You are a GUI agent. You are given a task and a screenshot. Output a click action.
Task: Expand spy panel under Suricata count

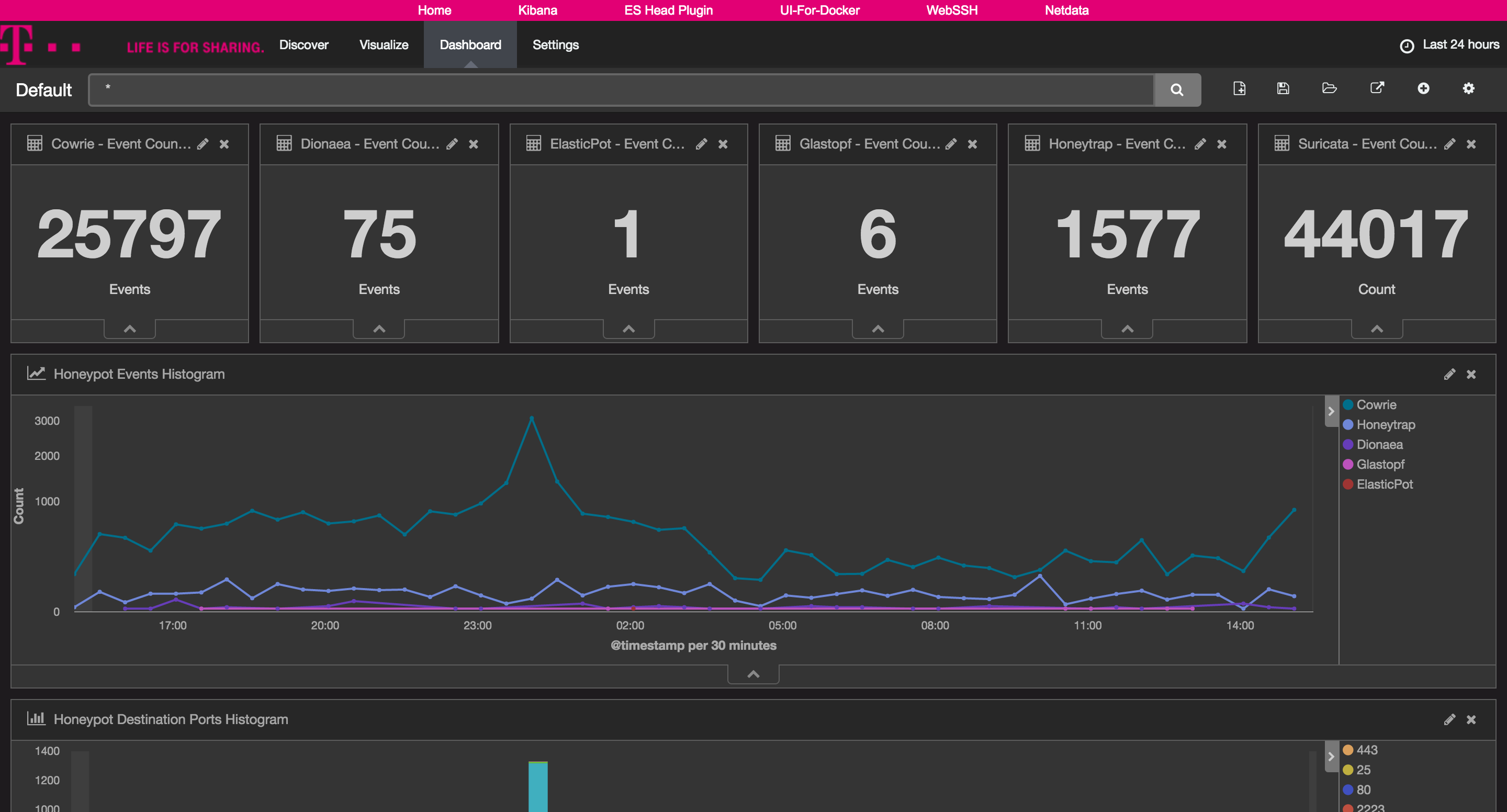[x=1377, y=329]
